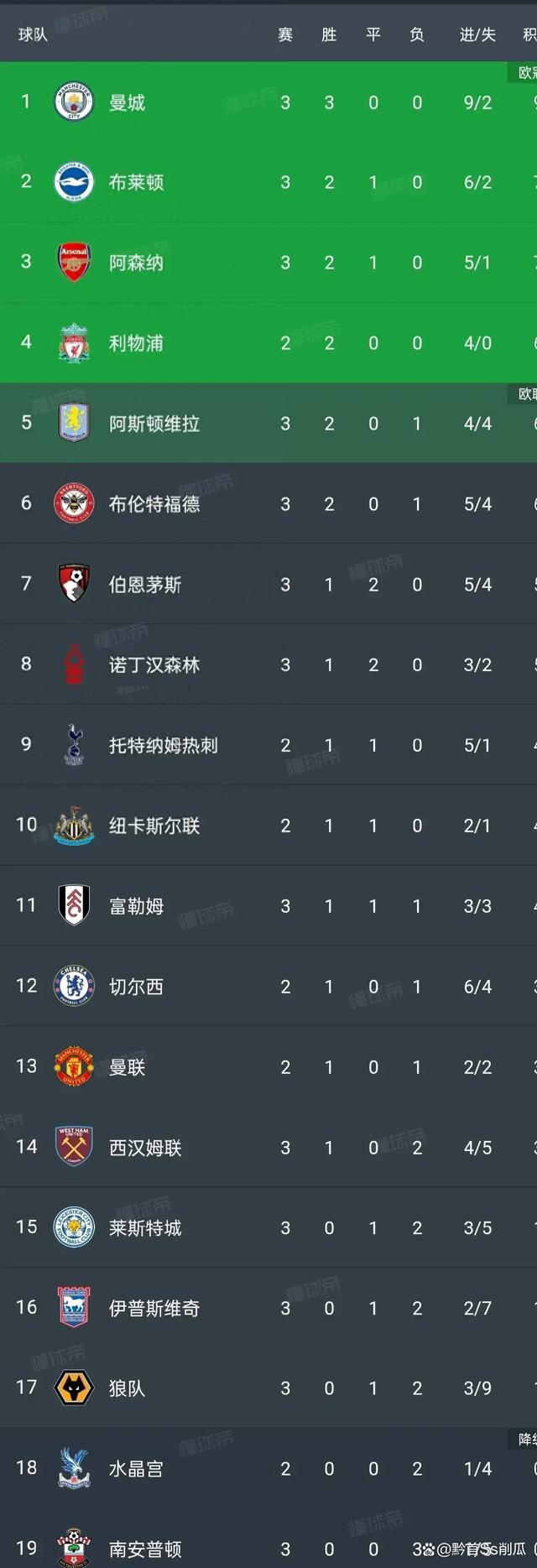The height and width of the screenshot is (1568, 537).
Task: Select the 进/失 column header
Action: point(477,34)
